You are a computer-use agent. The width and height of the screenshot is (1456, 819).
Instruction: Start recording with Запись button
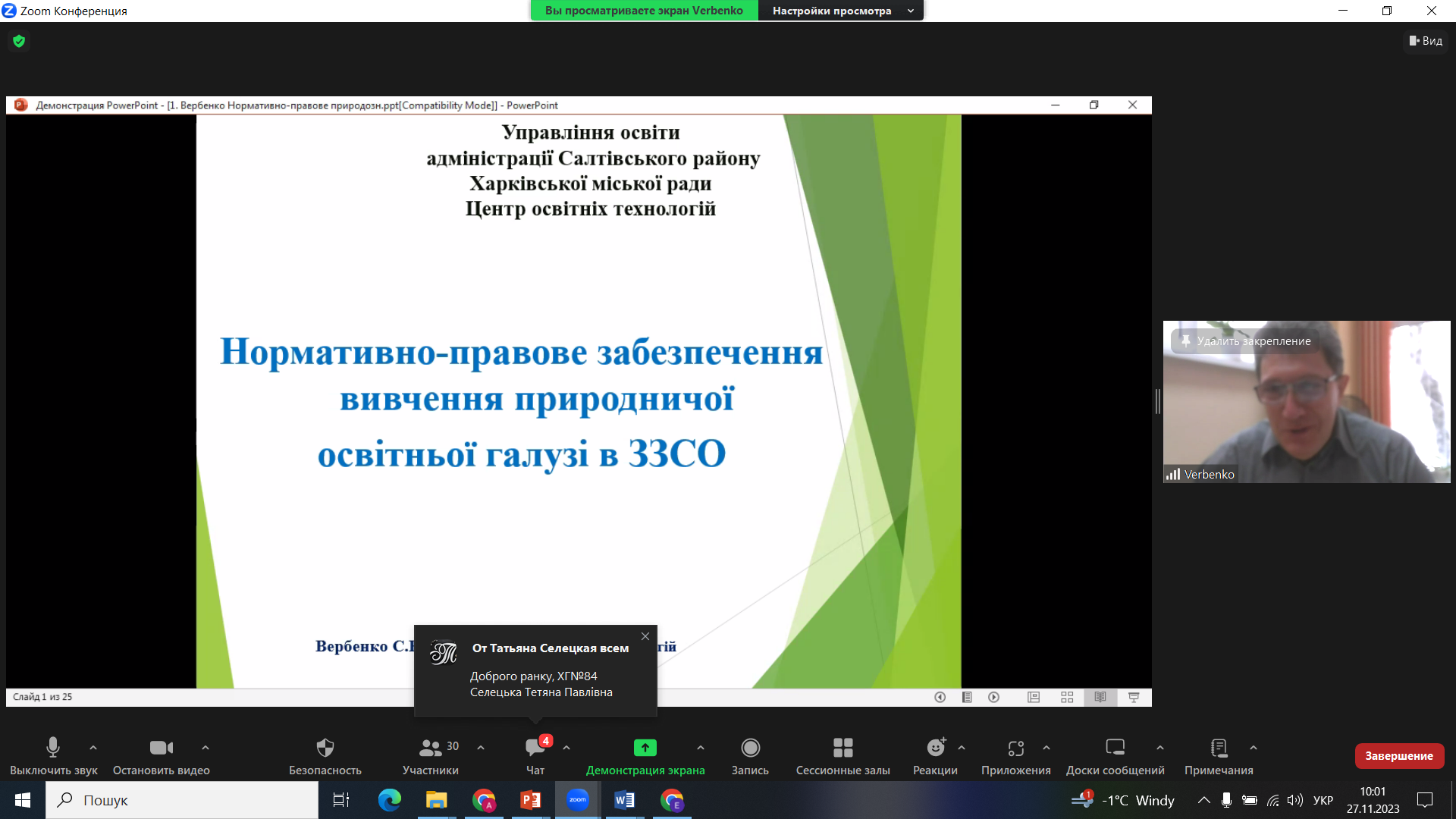click(750, 748)
